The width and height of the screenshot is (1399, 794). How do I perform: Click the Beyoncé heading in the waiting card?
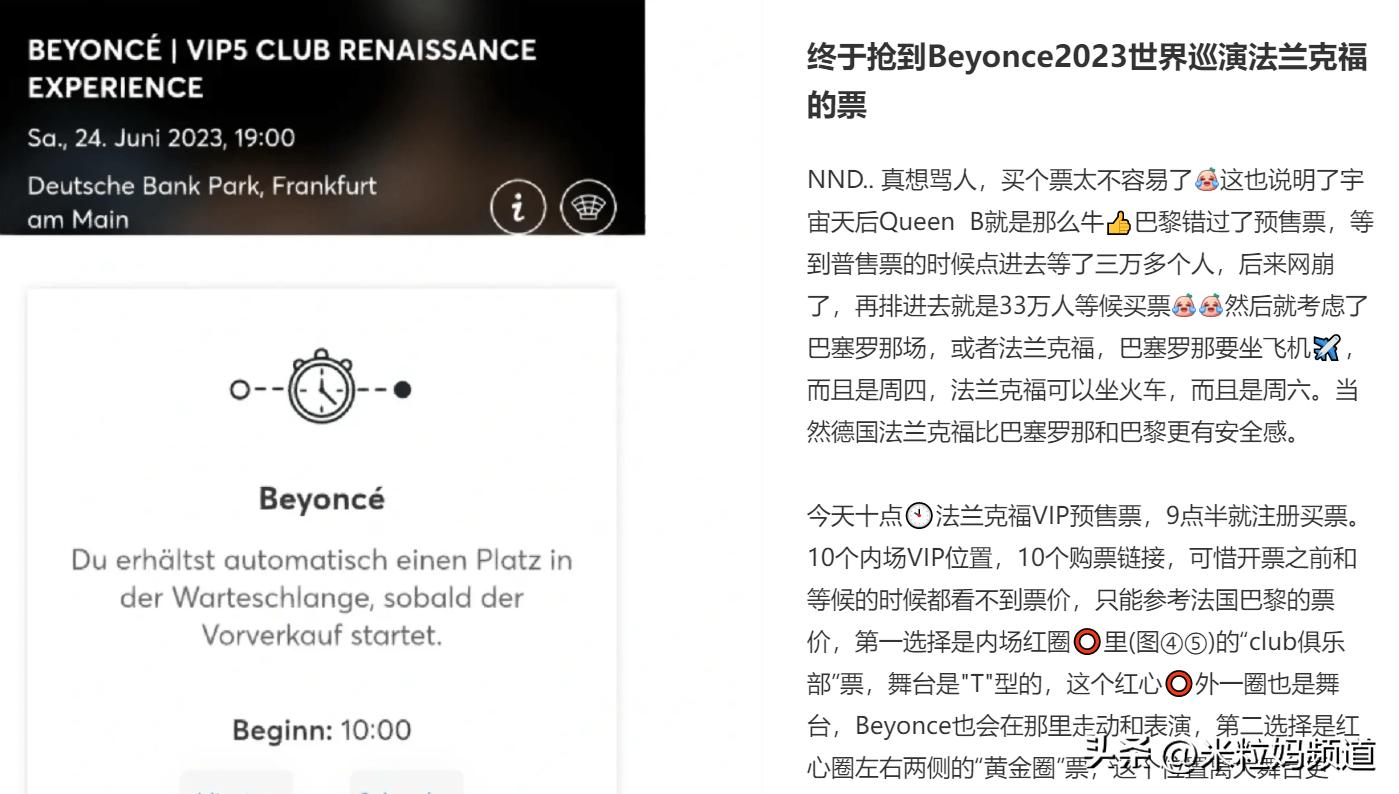(321, 498)
